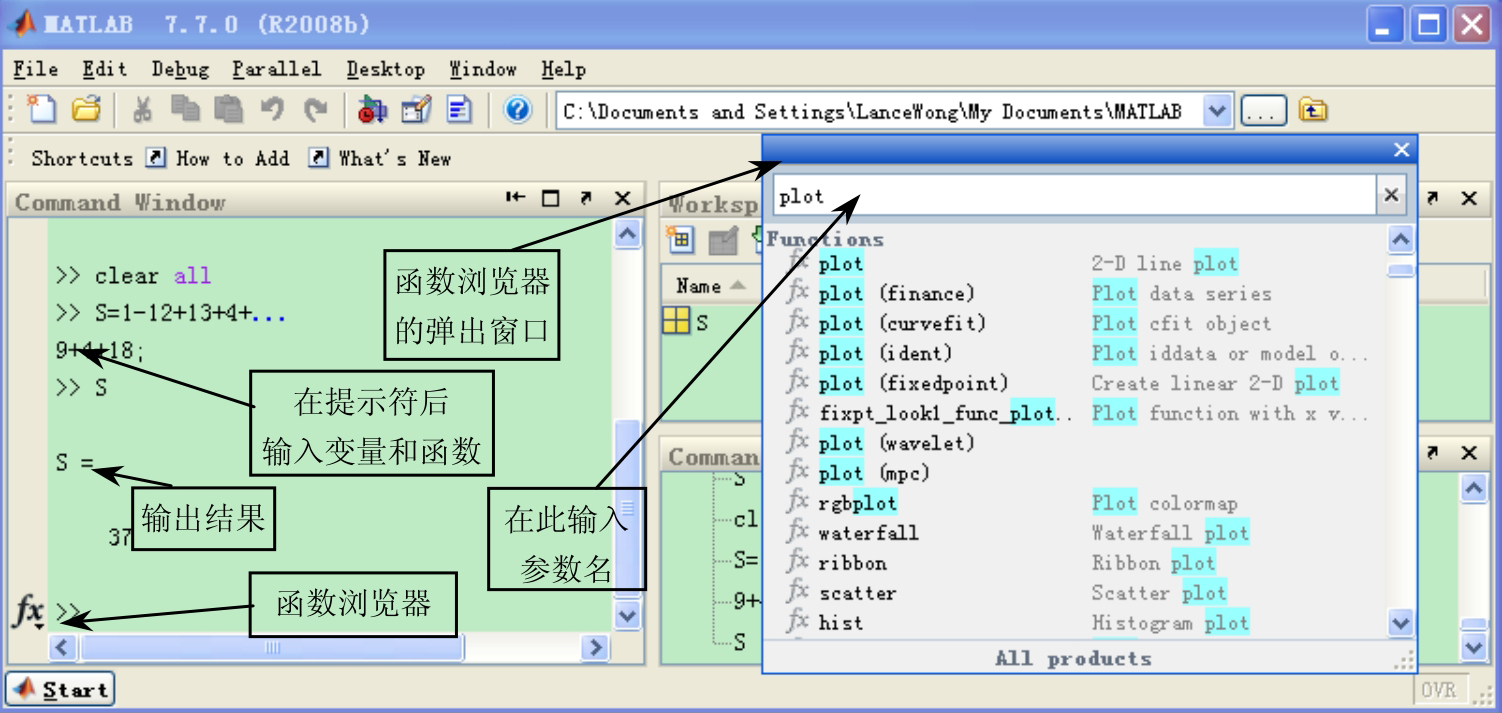Go up one folder level icon
Screen dimensions: 1502x713
[1312, 111]
